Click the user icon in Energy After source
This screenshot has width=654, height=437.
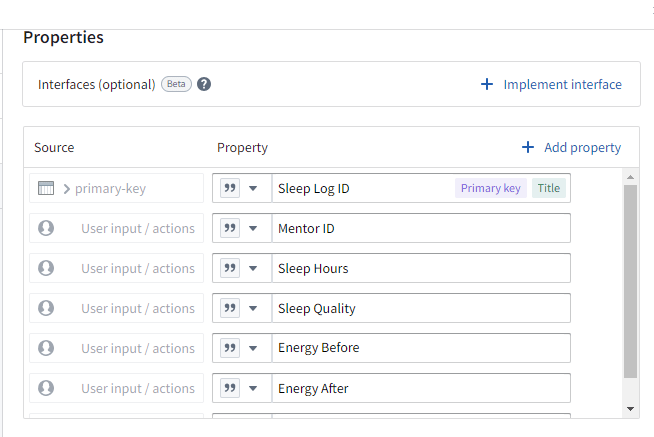(46, 388)
